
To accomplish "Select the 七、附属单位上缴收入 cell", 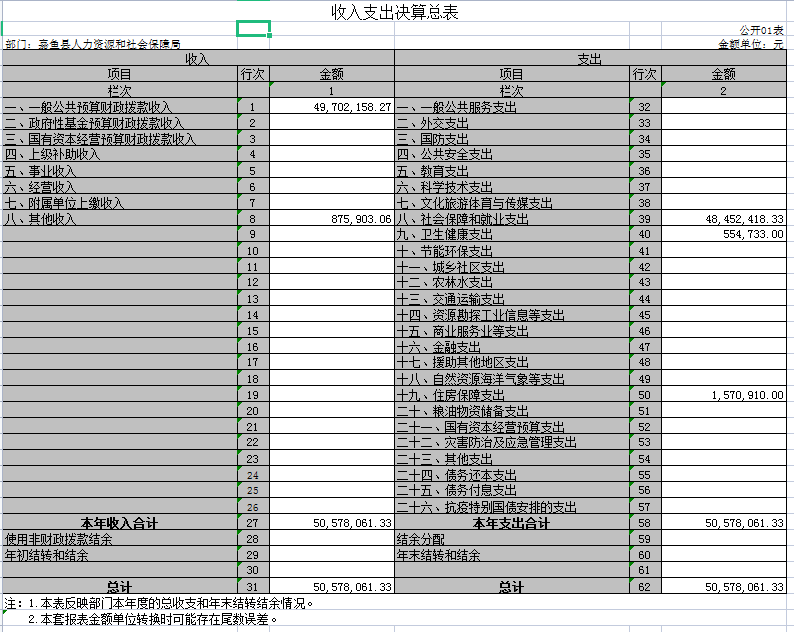I will tap(120, 203).
